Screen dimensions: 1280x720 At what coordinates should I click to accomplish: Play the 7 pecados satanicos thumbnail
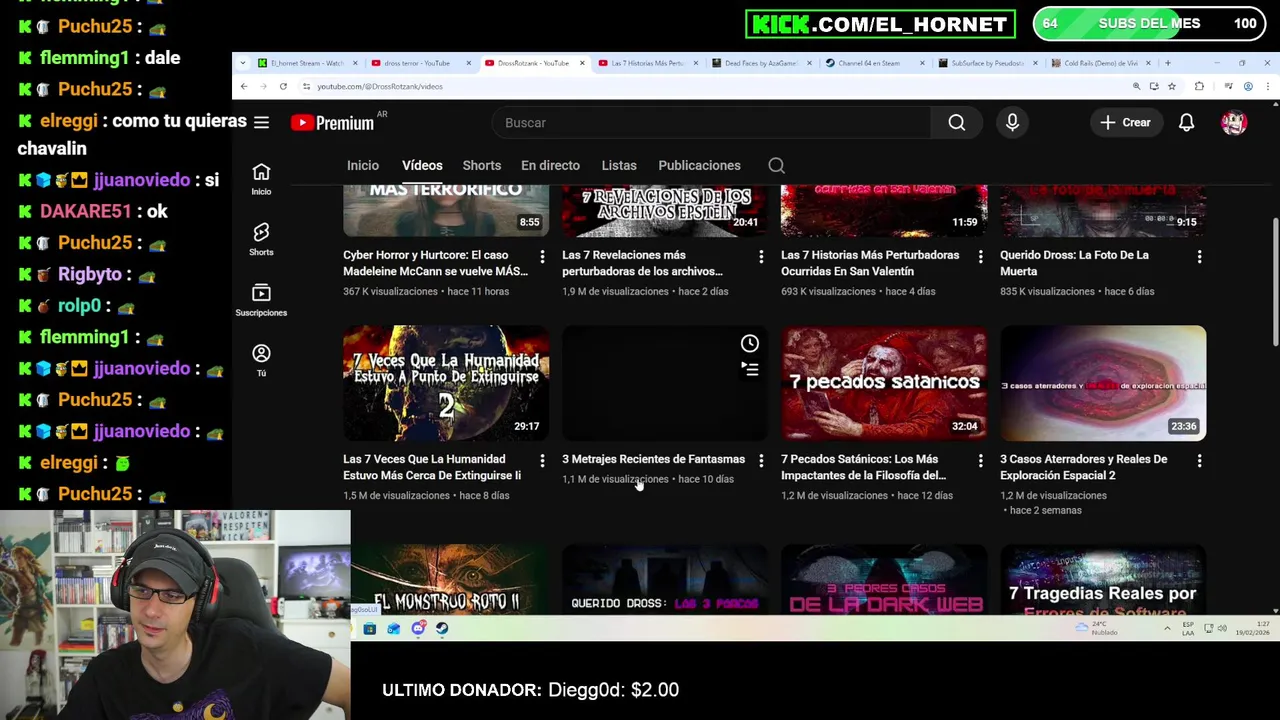pyautogui.click(x=884, y=383)
